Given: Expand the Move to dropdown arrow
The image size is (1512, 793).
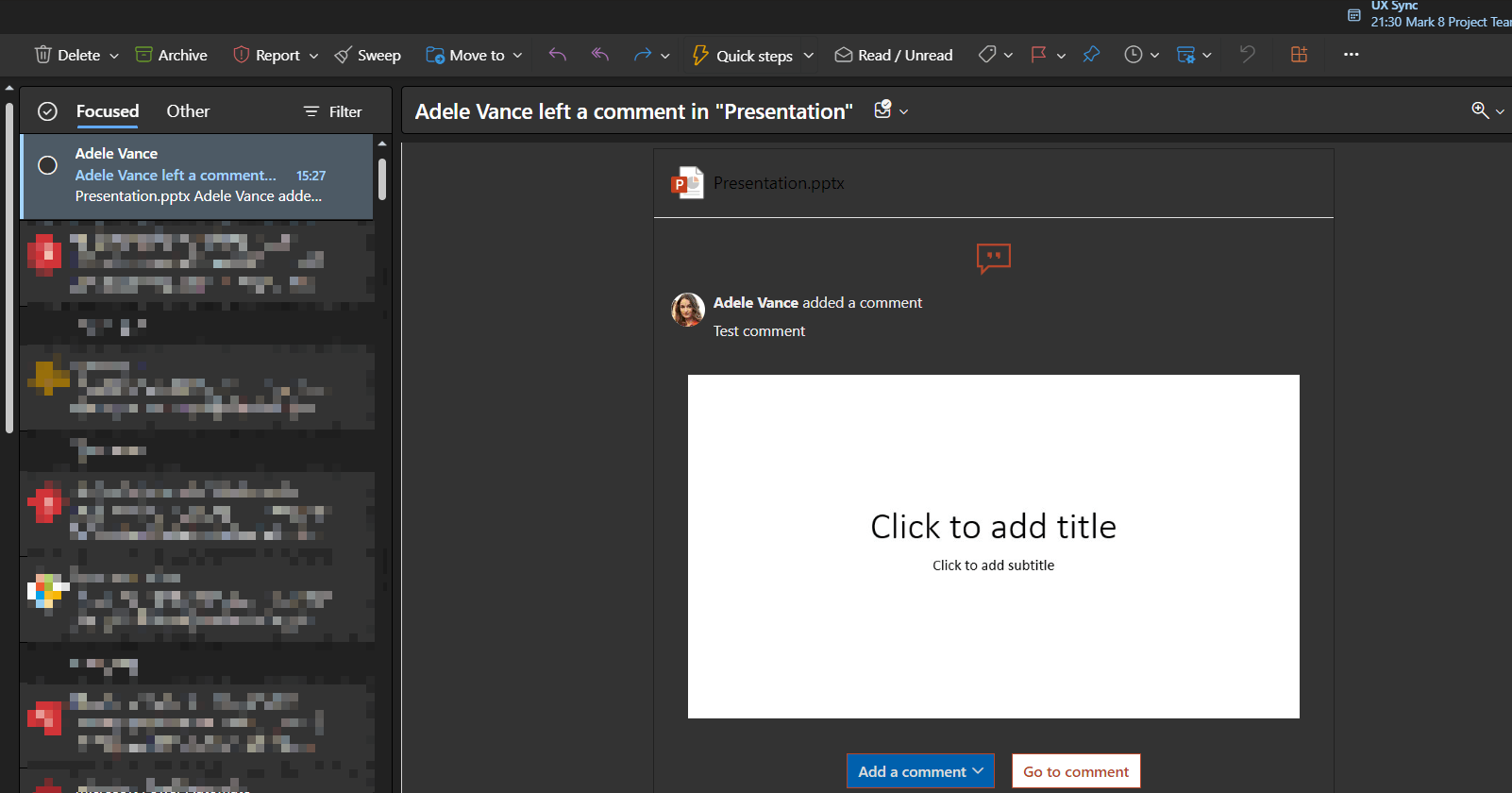Looking at the screenshot, I should (517, 56).
